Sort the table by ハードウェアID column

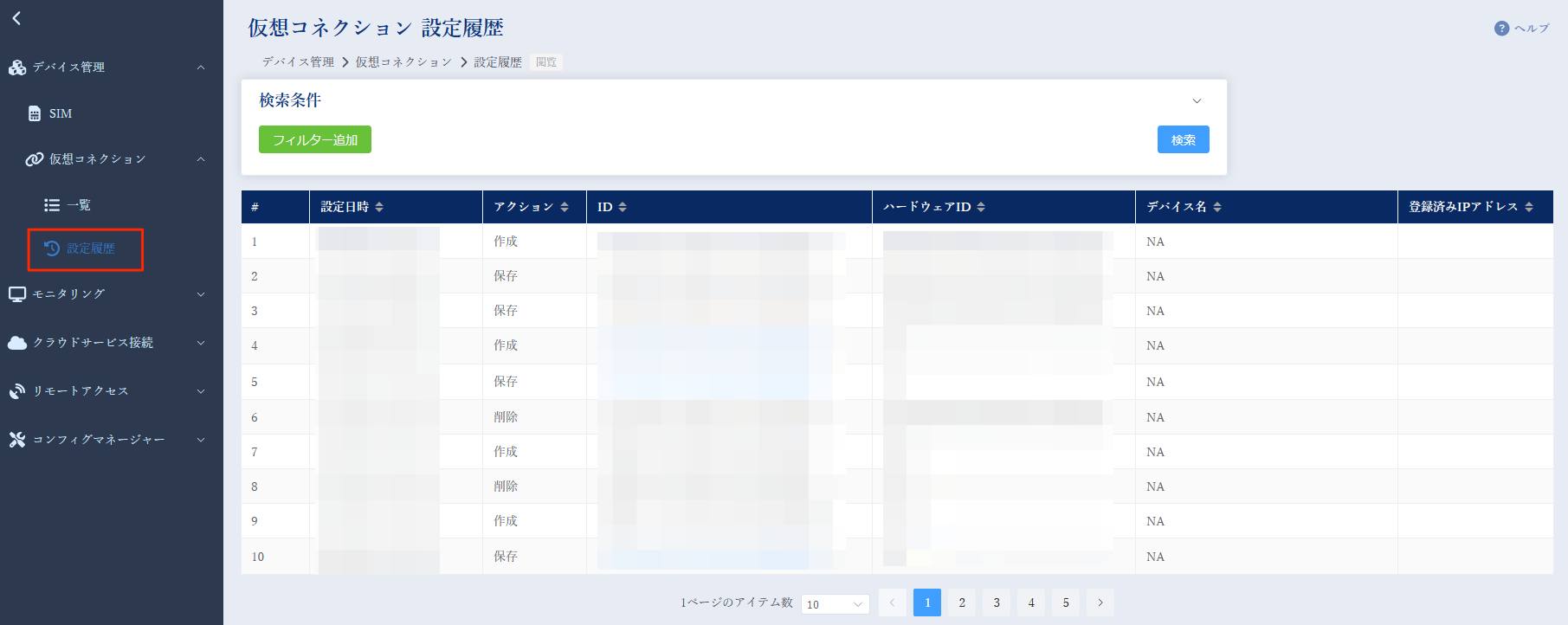click(981, 207)
